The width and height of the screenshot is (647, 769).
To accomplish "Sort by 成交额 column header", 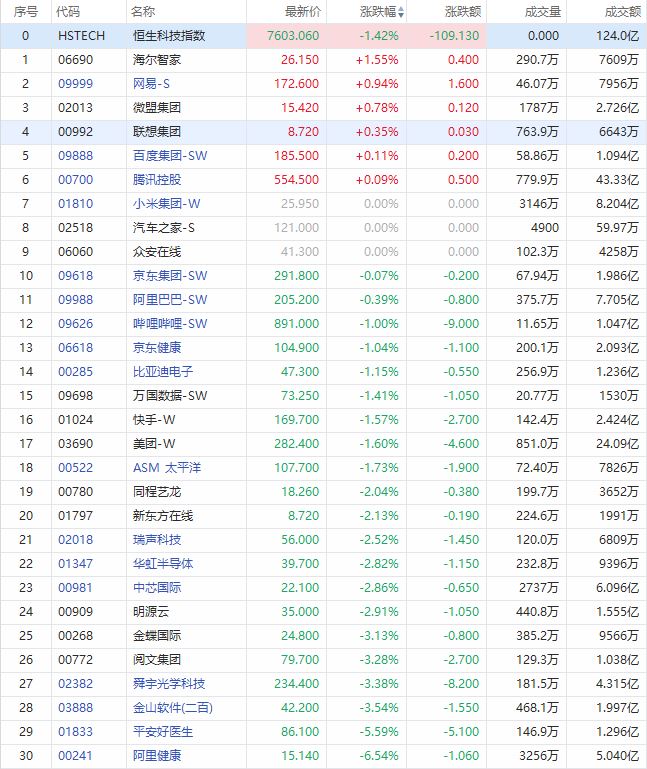I will coord(622,12).
